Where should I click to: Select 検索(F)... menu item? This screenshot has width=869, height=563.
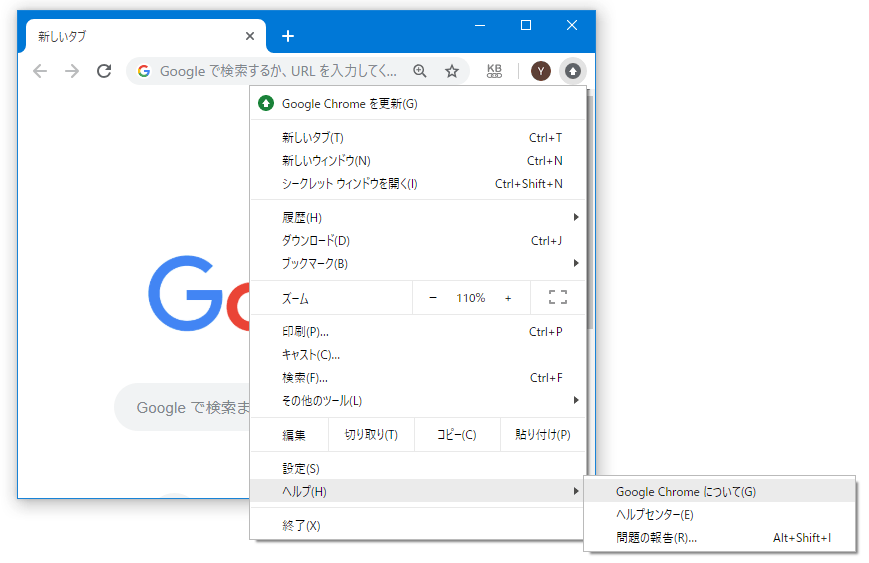[x=418, y=377]
